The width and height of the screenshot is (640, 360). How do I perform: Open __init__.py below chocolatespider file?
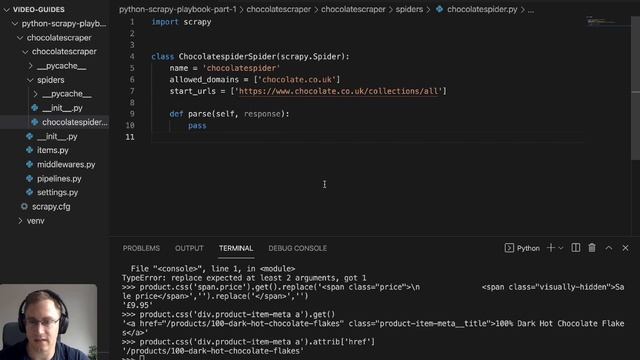(x=57, y=136)
